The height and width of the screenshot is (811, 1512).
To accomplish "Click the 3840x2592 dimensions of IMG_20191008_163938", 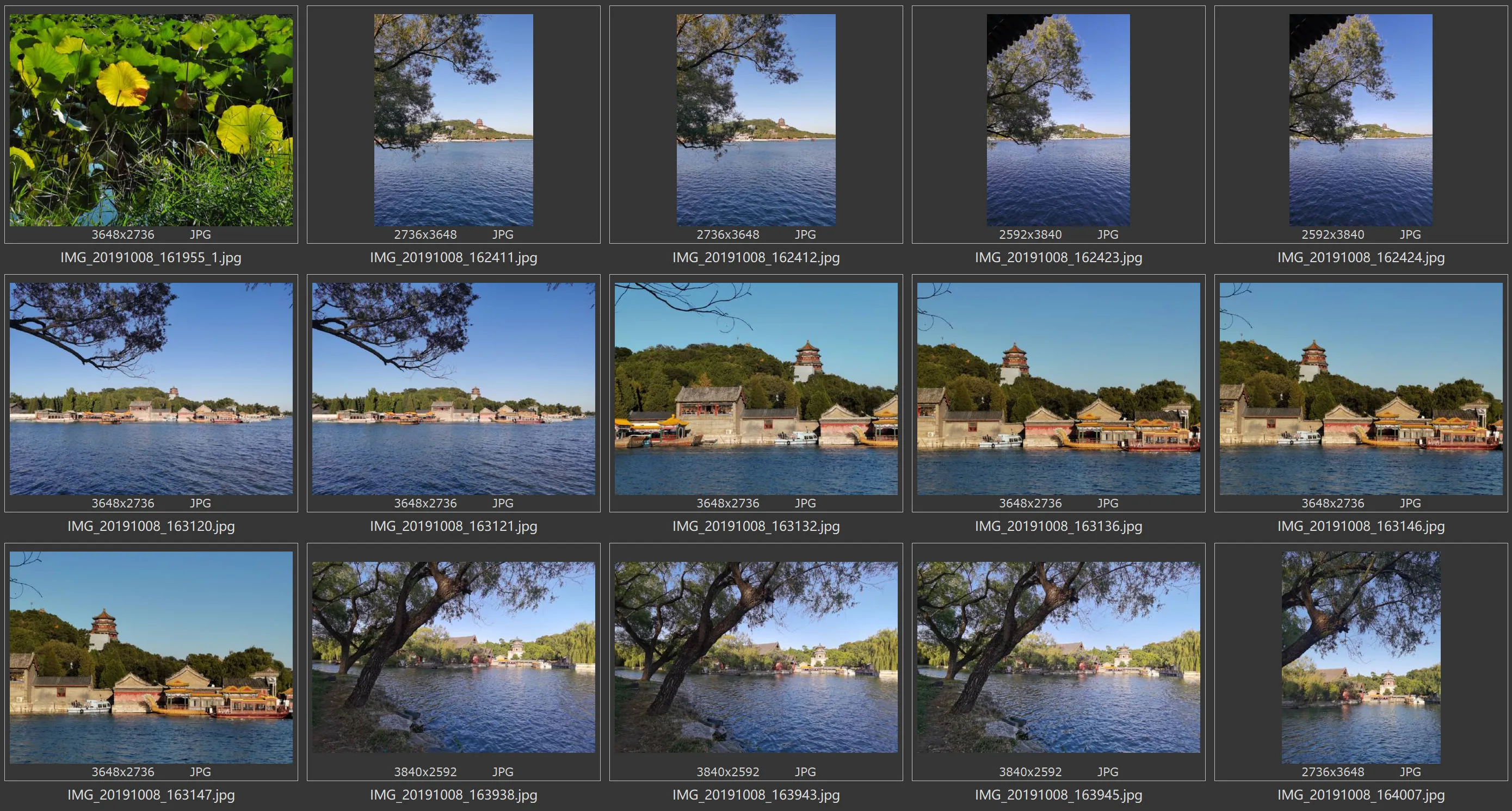I will (425, 772).
